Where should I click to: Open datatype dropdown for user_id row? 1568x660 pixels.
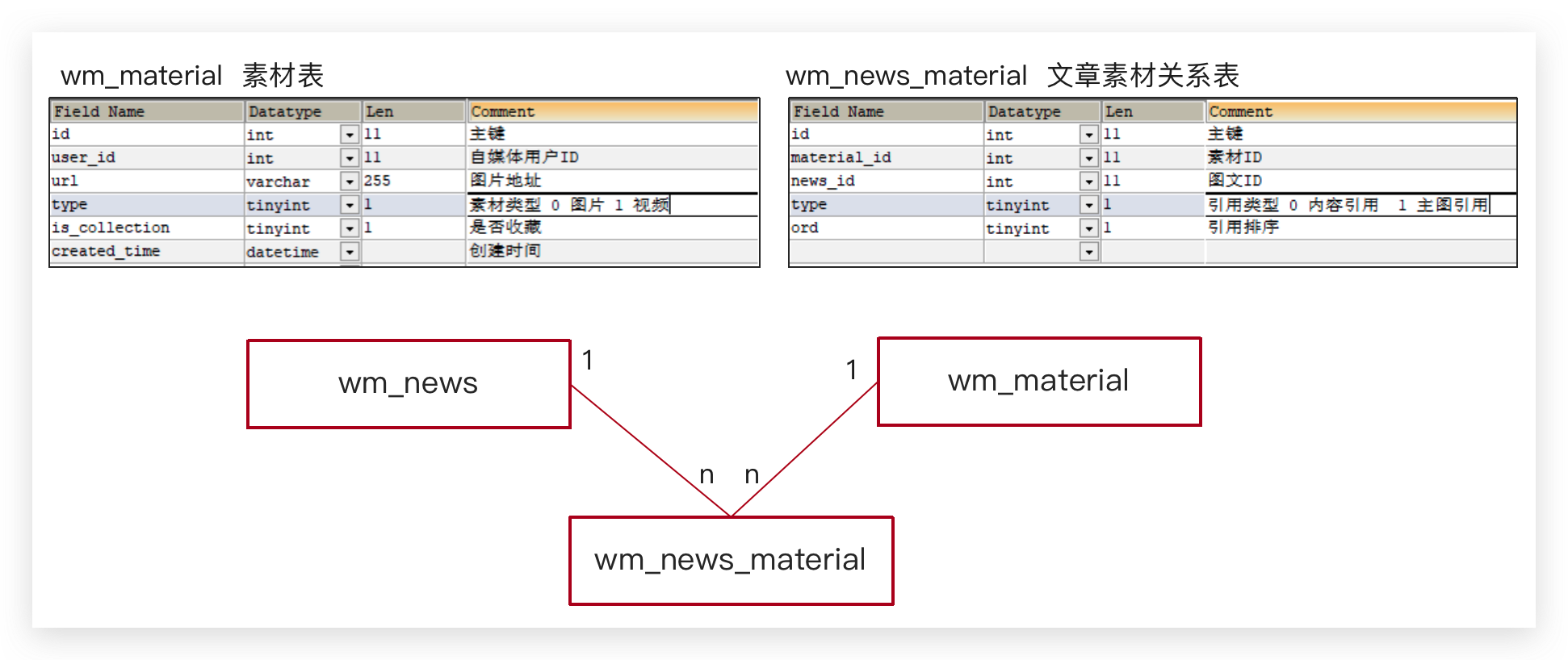(x=350, y=158)
